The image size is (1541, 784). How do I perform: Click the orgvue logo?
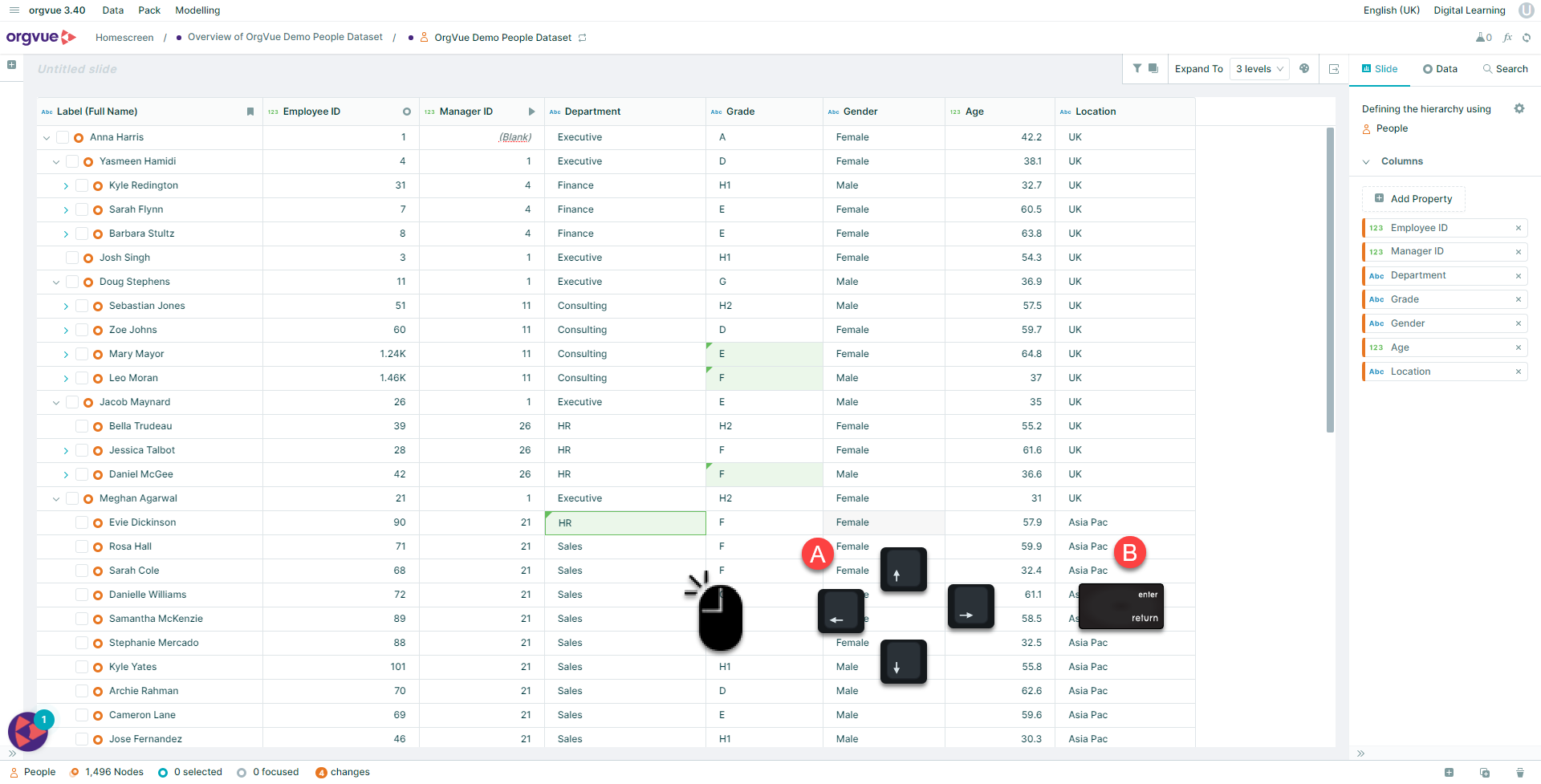41,37
